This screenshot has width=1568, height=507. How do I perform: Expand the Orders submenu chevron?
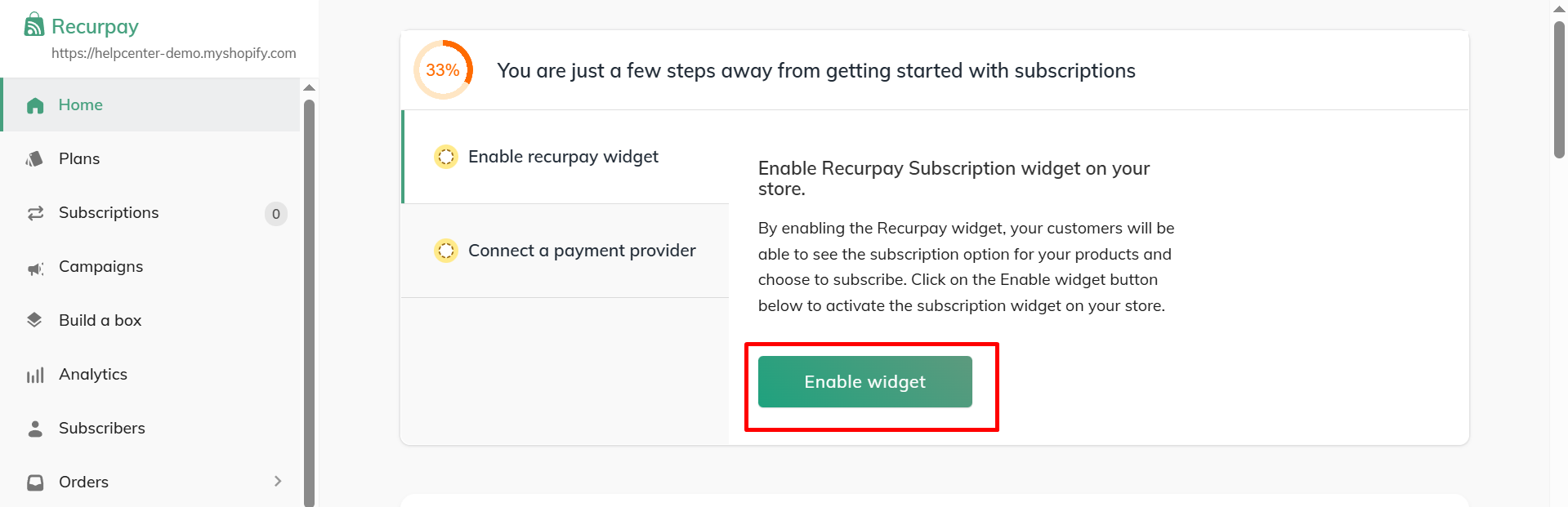pos(278,482)
